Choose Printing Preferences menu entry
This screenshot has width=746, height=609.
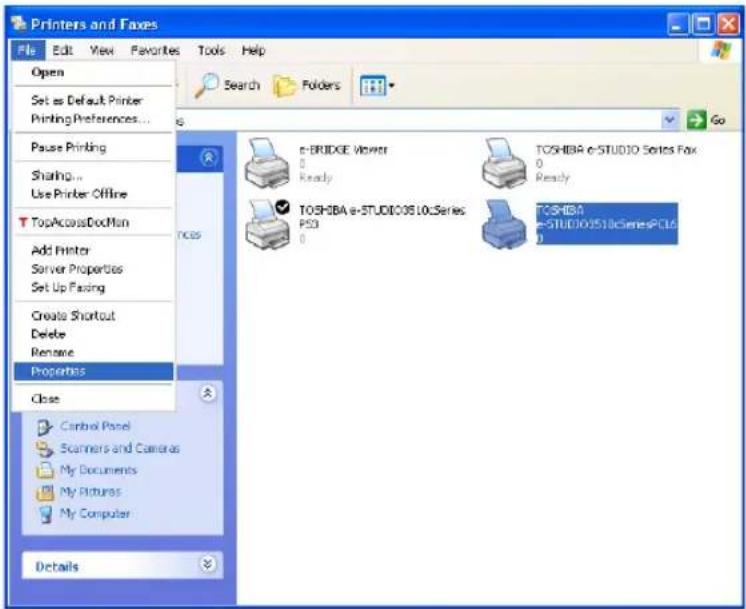pos(94,119)
